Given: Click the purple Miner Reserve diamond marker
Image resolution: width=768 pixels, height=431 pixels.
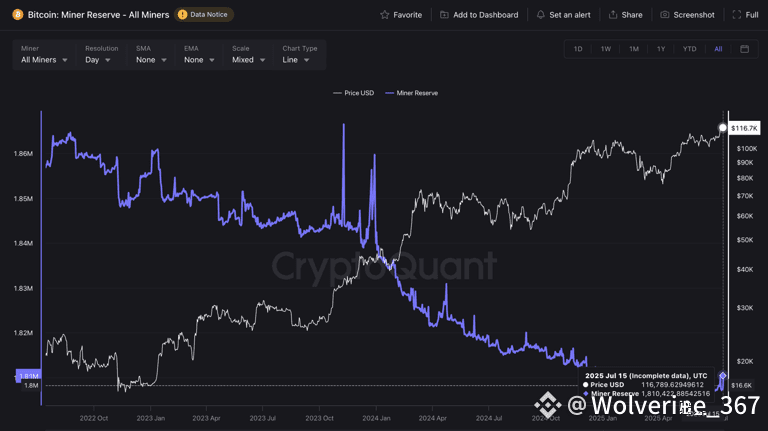Looking at the screenshot, I should (x=722, y=376).
